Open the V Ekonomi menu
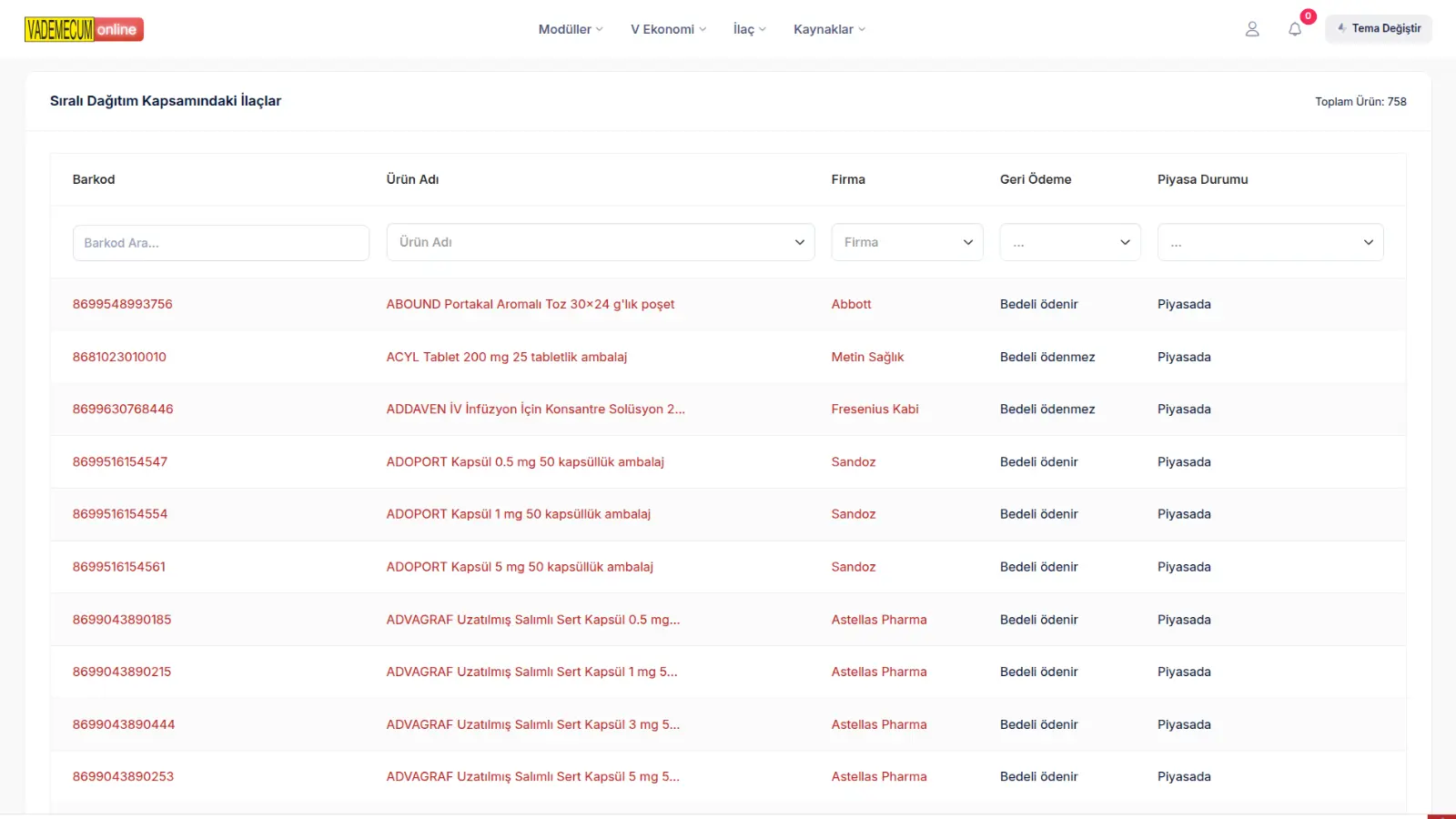1456x819 pixels. coord(669,29)
